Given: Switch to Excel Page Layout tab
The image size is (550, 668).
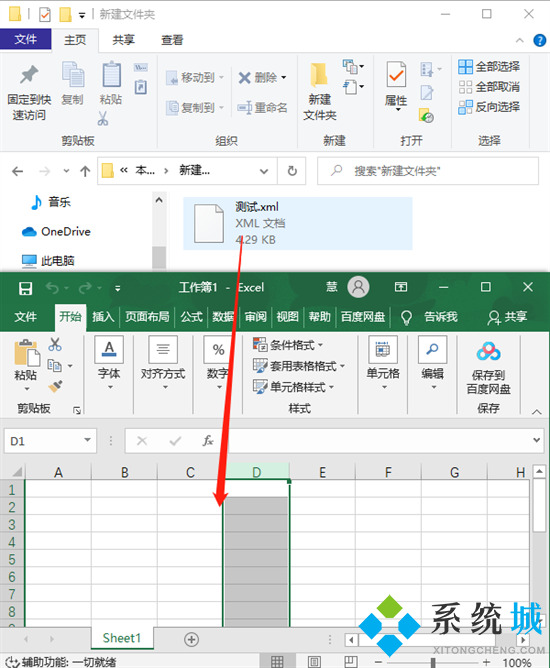Looking at the screenshot, I should click(x=147, y=317).
